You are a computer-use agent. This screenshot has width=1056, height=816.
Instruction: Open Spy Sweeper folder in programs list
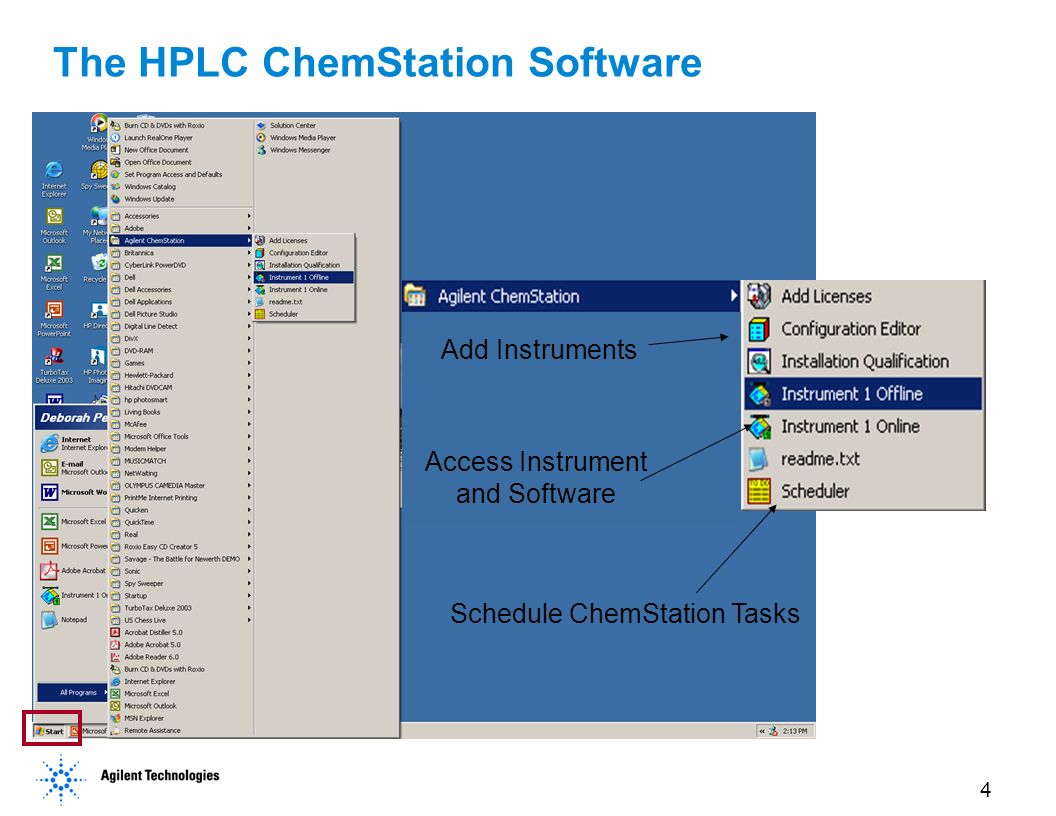click(180, 584)
